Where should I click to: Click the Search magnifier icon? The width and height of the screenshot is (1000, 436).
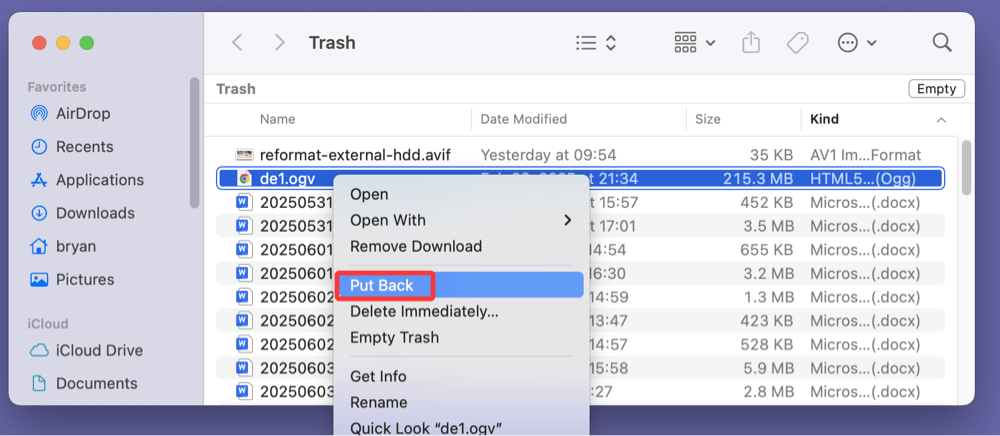(942, 43)
